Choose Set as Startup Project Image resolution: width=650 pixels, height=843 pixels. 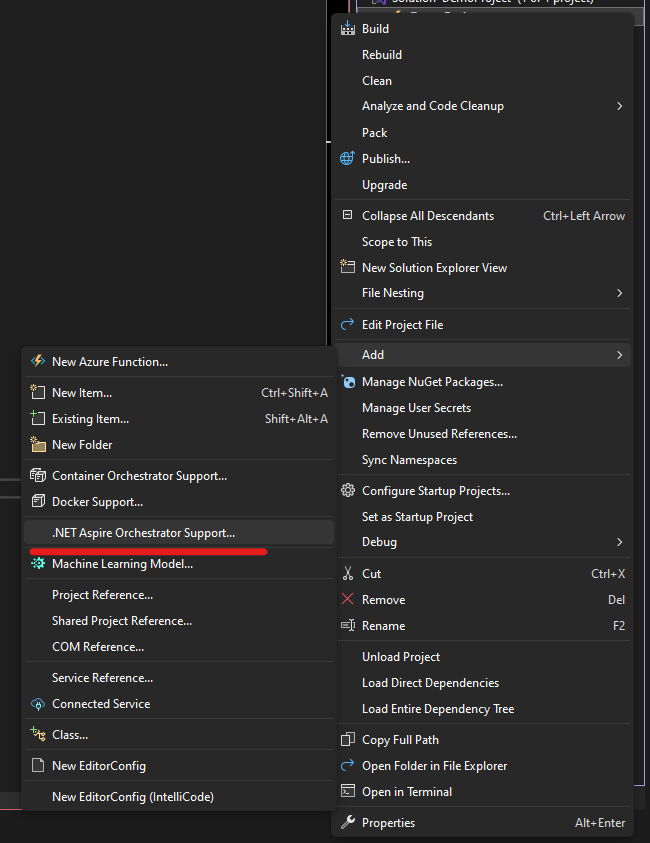417,517
